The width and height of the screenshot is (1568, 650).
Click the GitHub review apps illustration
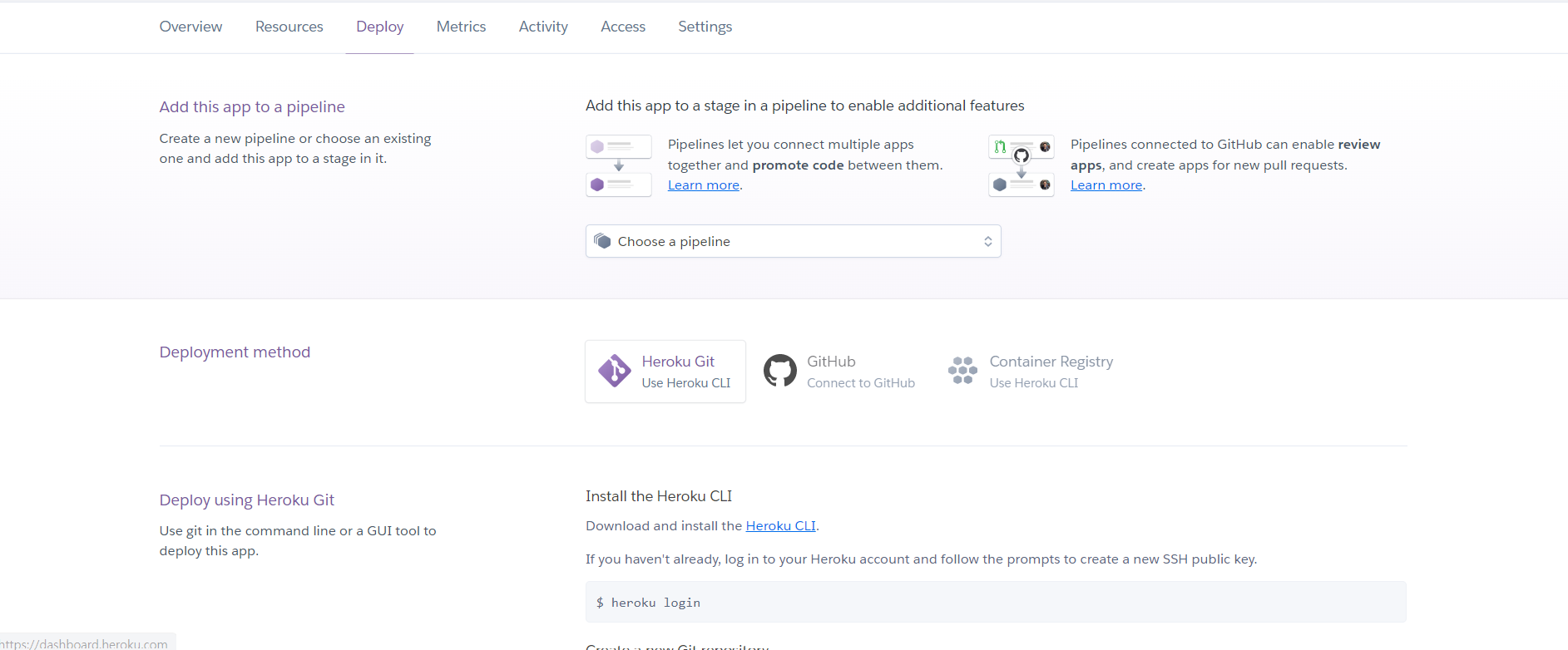[x=1021, y=165]
